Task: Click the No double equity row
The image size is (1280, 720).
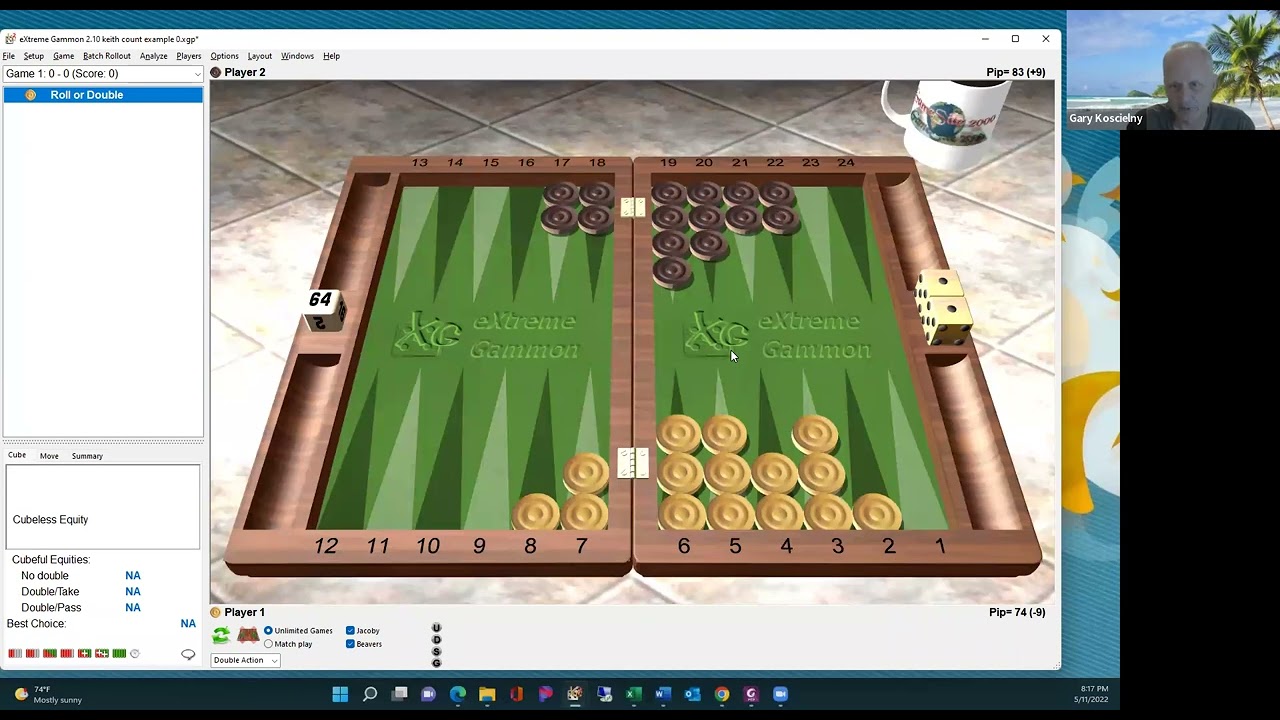Action: coord(80,576)
